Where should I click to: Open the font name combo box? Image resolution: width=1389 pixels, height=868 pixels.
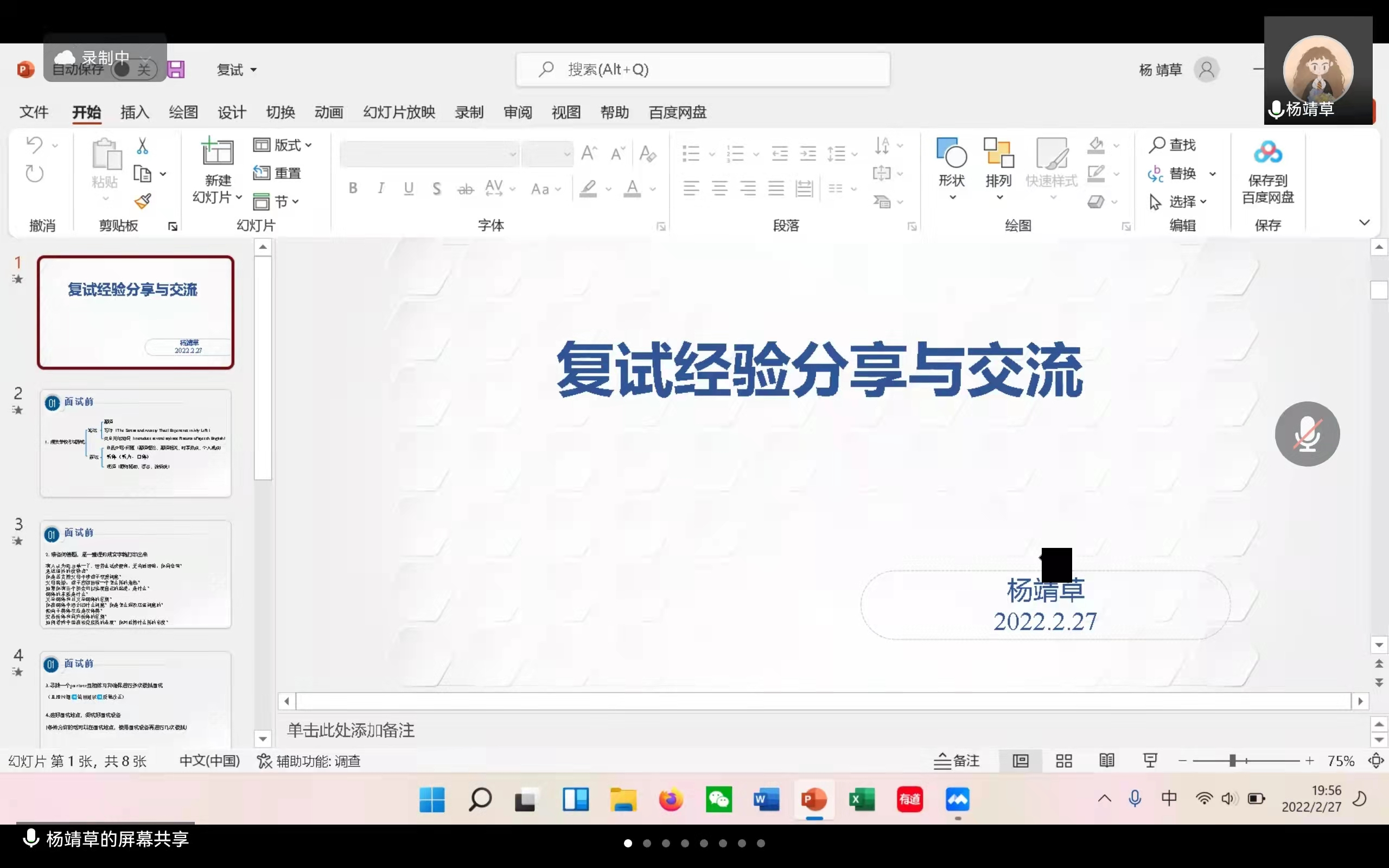pyautogui.click(x=429, y=154)
